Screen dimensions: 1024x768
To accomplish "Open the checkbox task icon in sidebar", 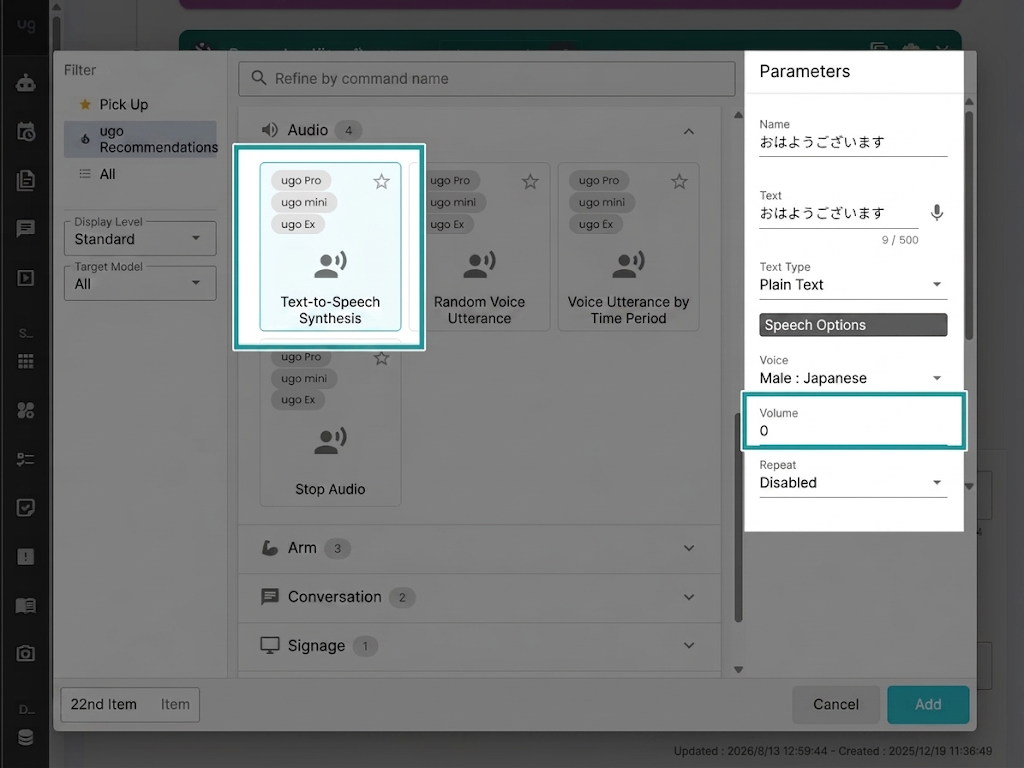I will coord(25,507).
